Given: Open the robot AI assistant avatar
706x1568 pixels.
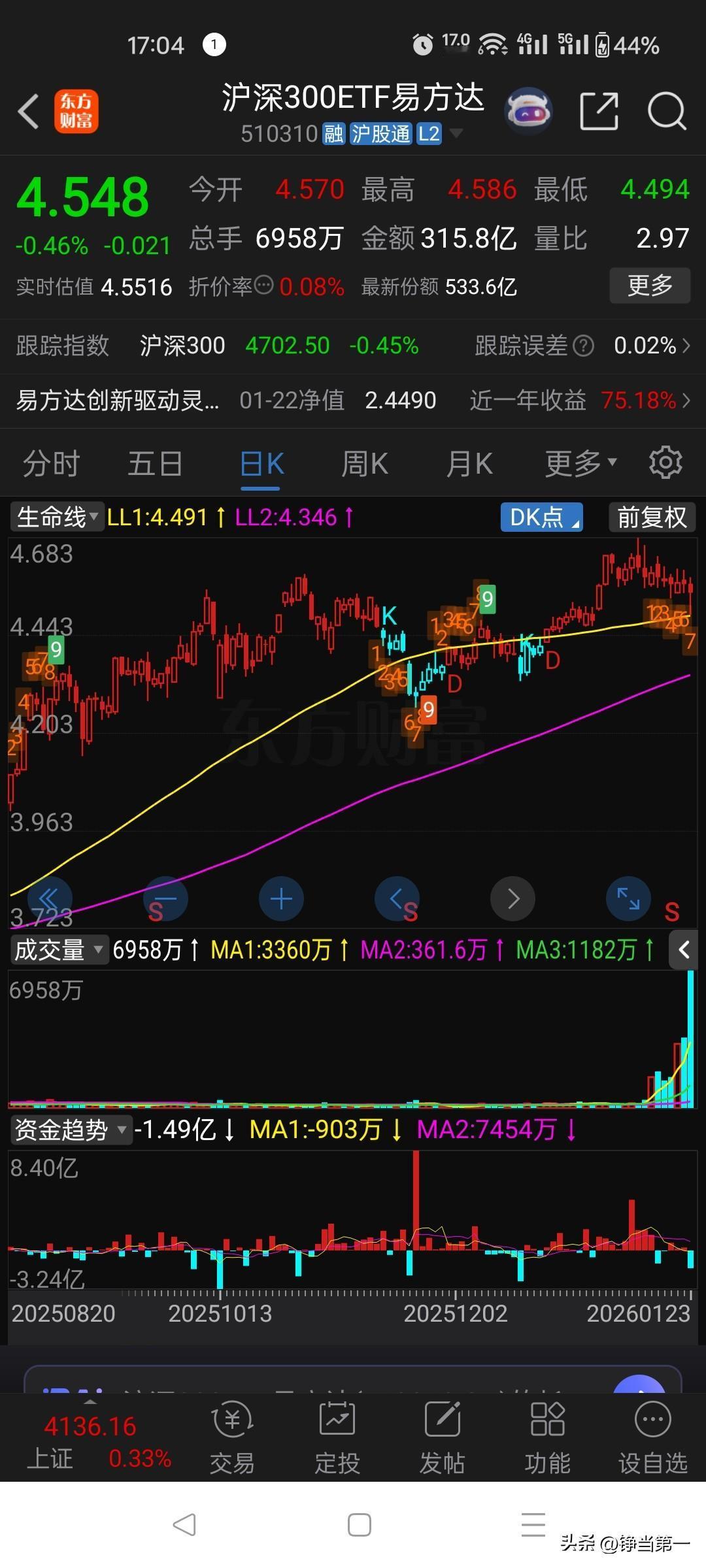Looking at the screenshot, I should (529, 111).
